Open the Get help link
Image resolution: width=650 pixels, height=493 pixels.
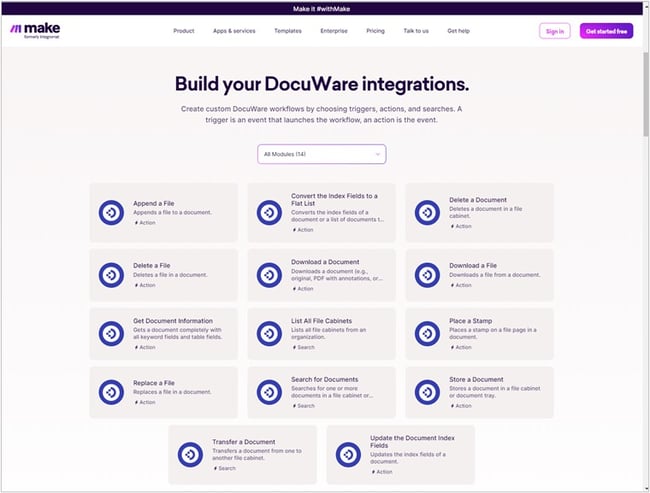[458, 31]
